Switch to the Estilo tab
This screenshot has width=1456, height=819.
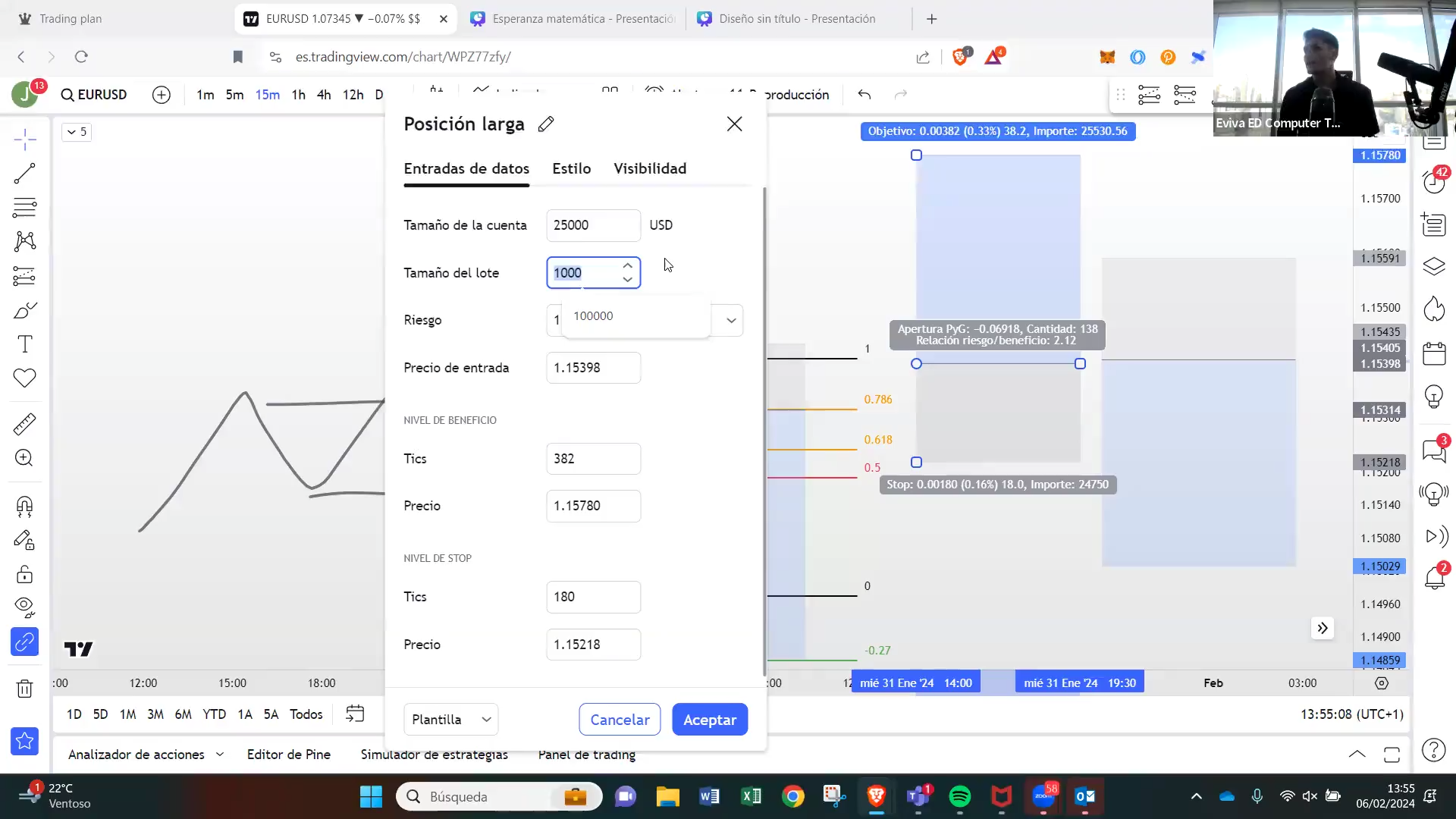(x=571, y=168)
